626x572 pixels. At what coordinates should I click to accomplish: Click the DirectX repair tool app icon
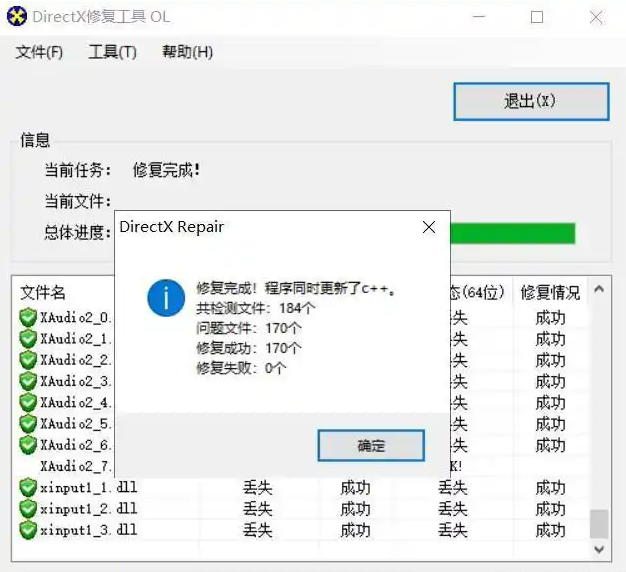click(x=17, y=17)
